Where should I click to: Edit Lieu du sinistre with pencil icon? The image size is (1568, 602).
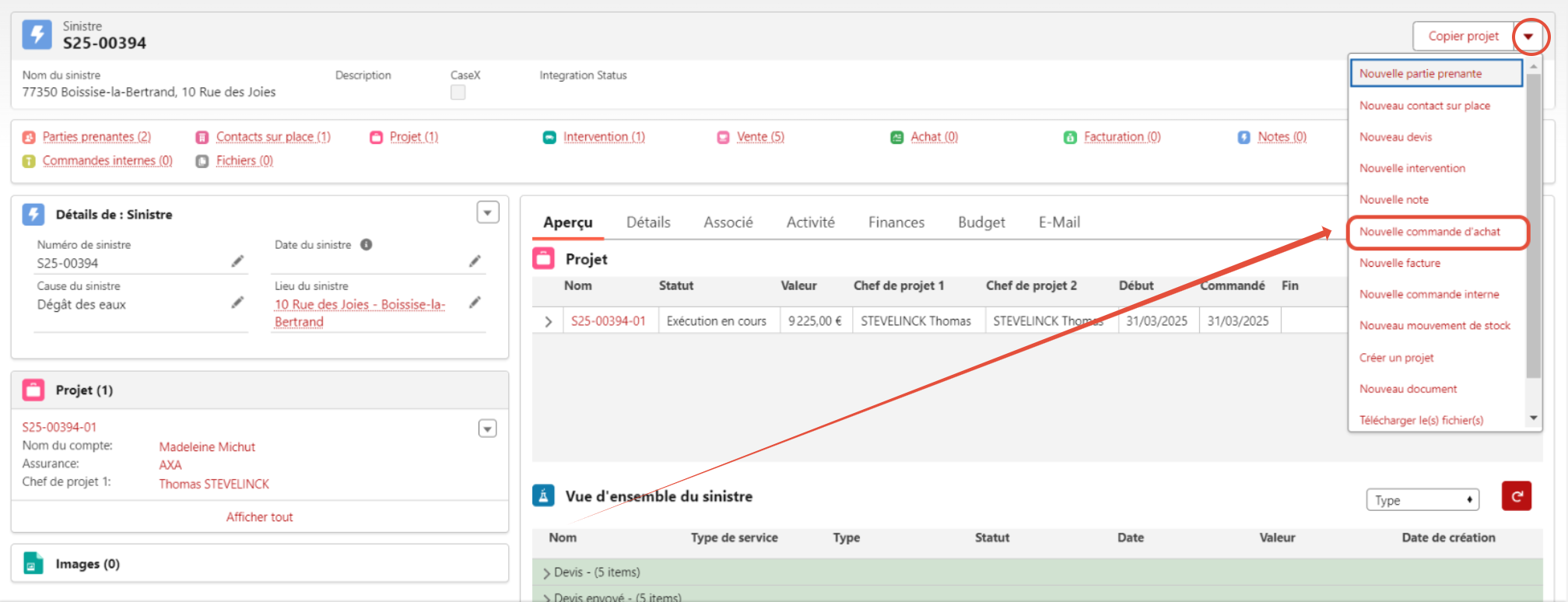[x=475, y=302]
